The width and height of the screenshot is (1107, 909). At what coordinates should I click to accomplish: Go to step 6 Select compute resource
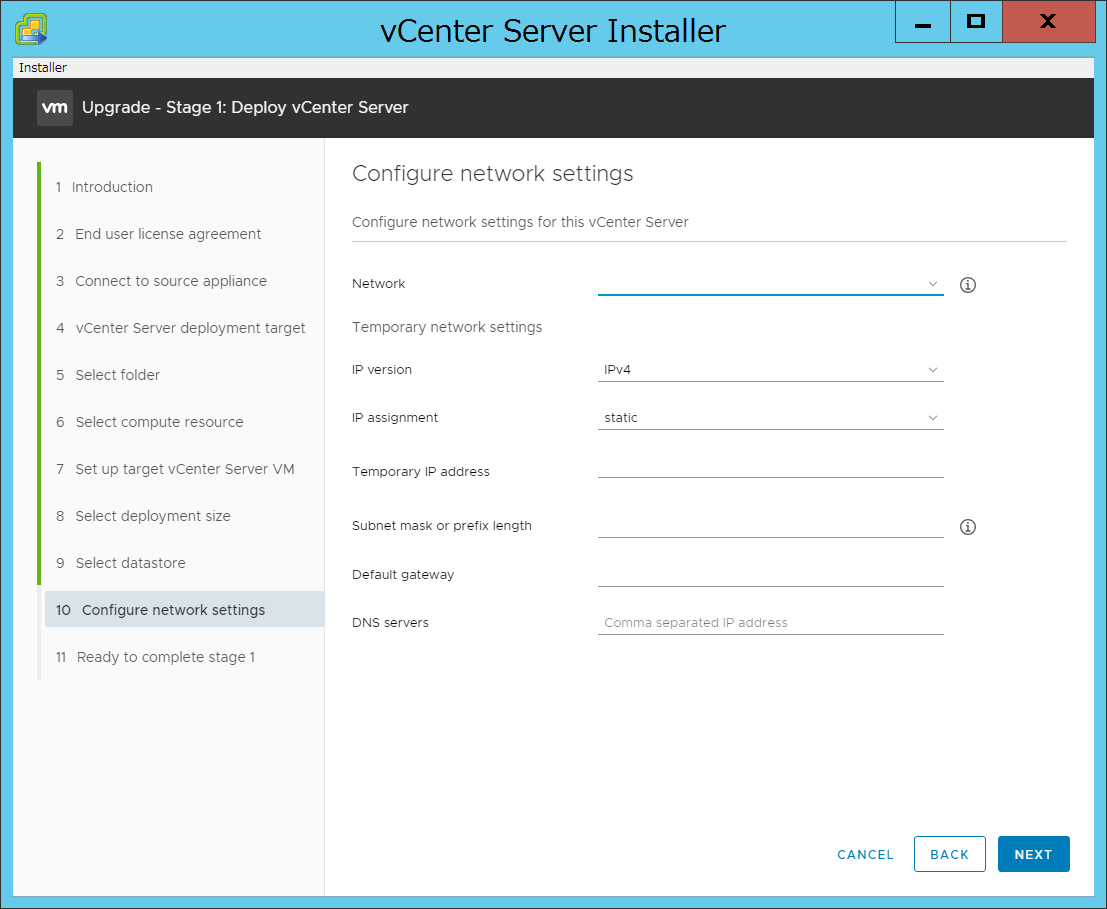[149, 422]
